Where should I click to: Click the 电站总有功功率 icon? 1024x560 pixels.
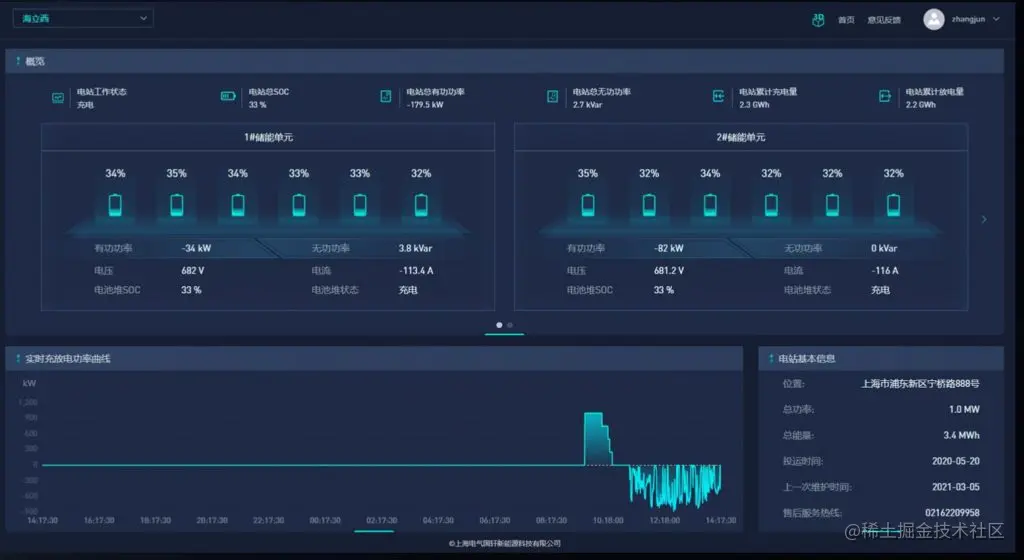(x=386, y=97)
